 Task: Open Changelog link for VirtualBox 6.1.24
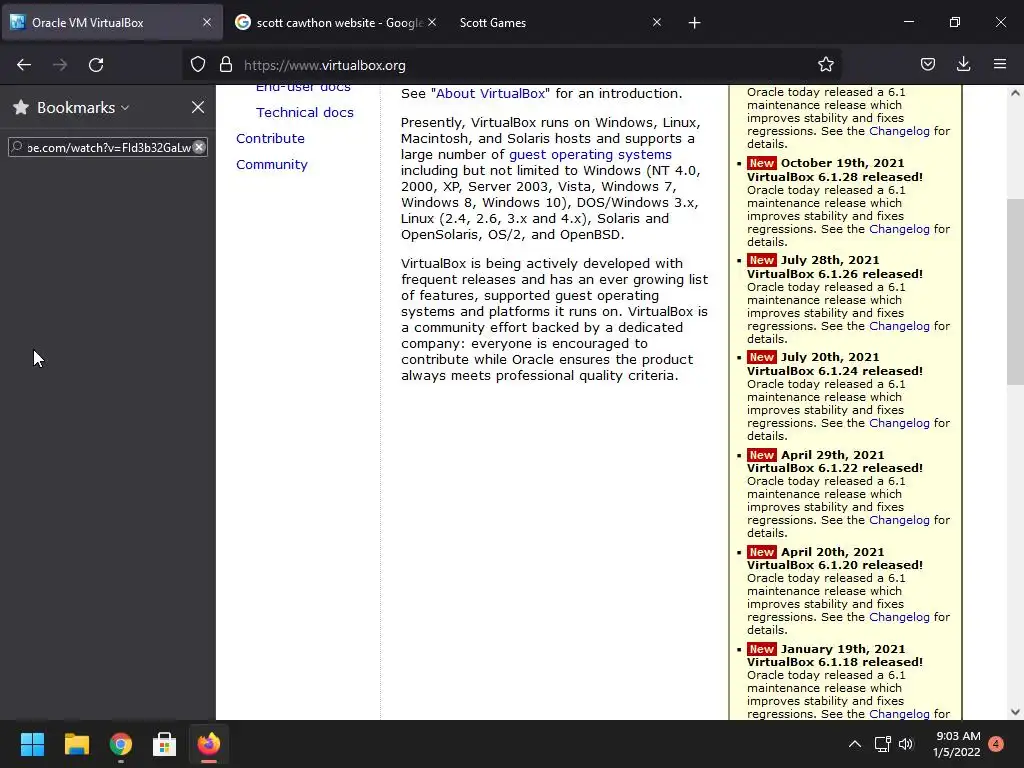(899, 423)
